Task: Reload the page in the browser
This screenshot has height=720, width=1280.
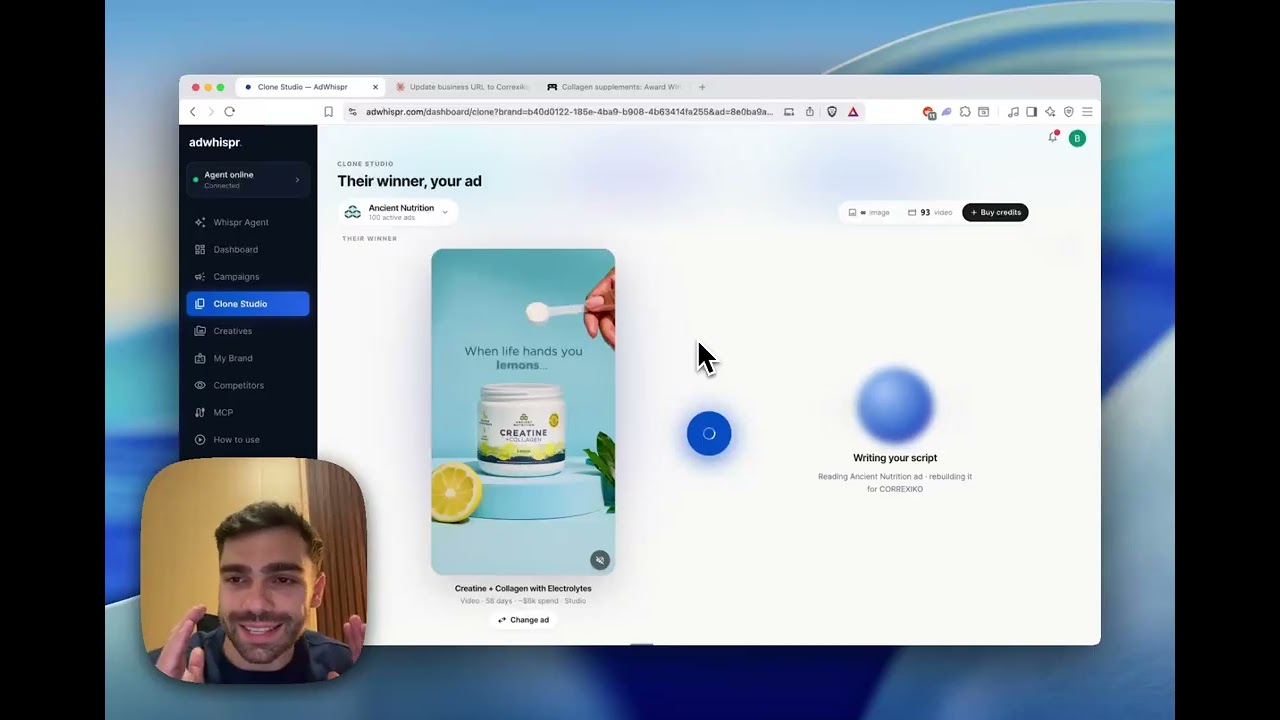Action: pos(229,112)
